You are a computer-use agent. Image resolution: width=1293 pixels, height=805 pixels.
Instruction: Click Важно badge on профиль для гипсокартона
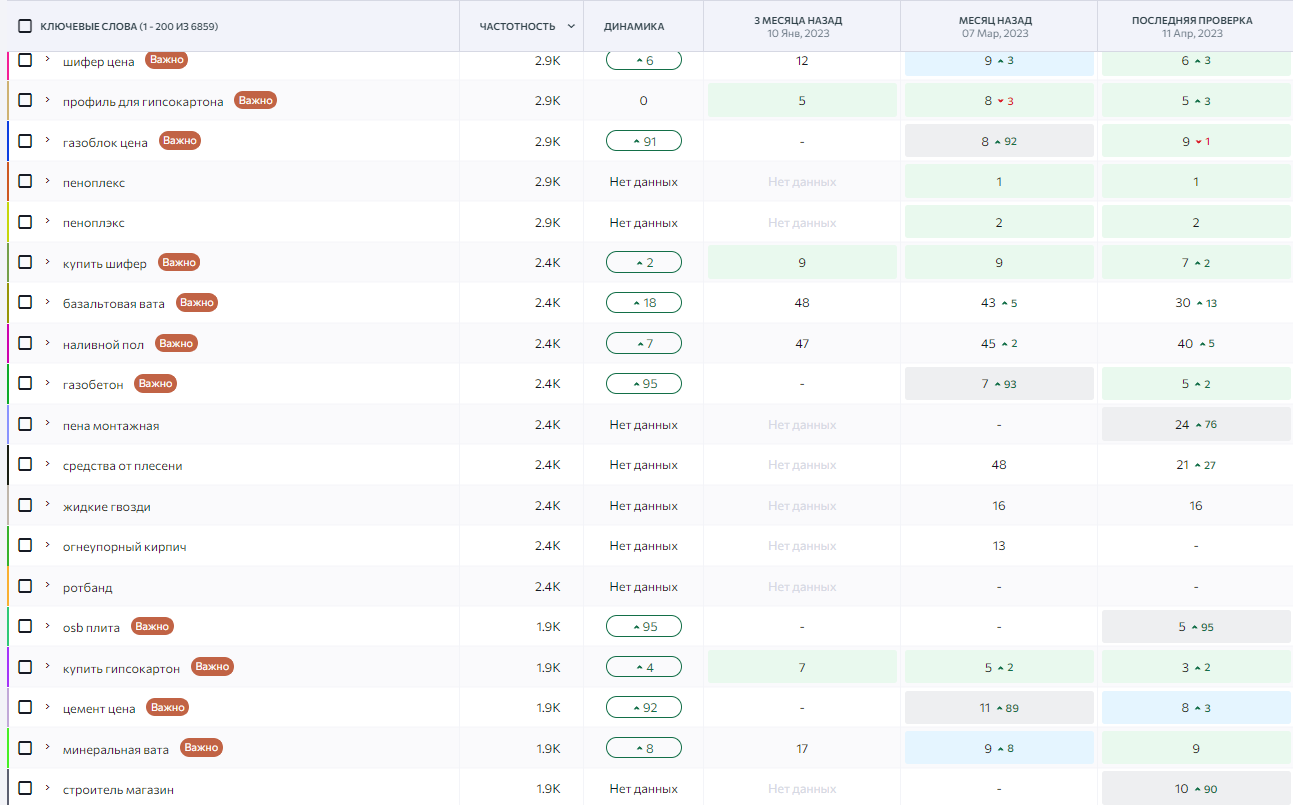[x=255, y=100]
